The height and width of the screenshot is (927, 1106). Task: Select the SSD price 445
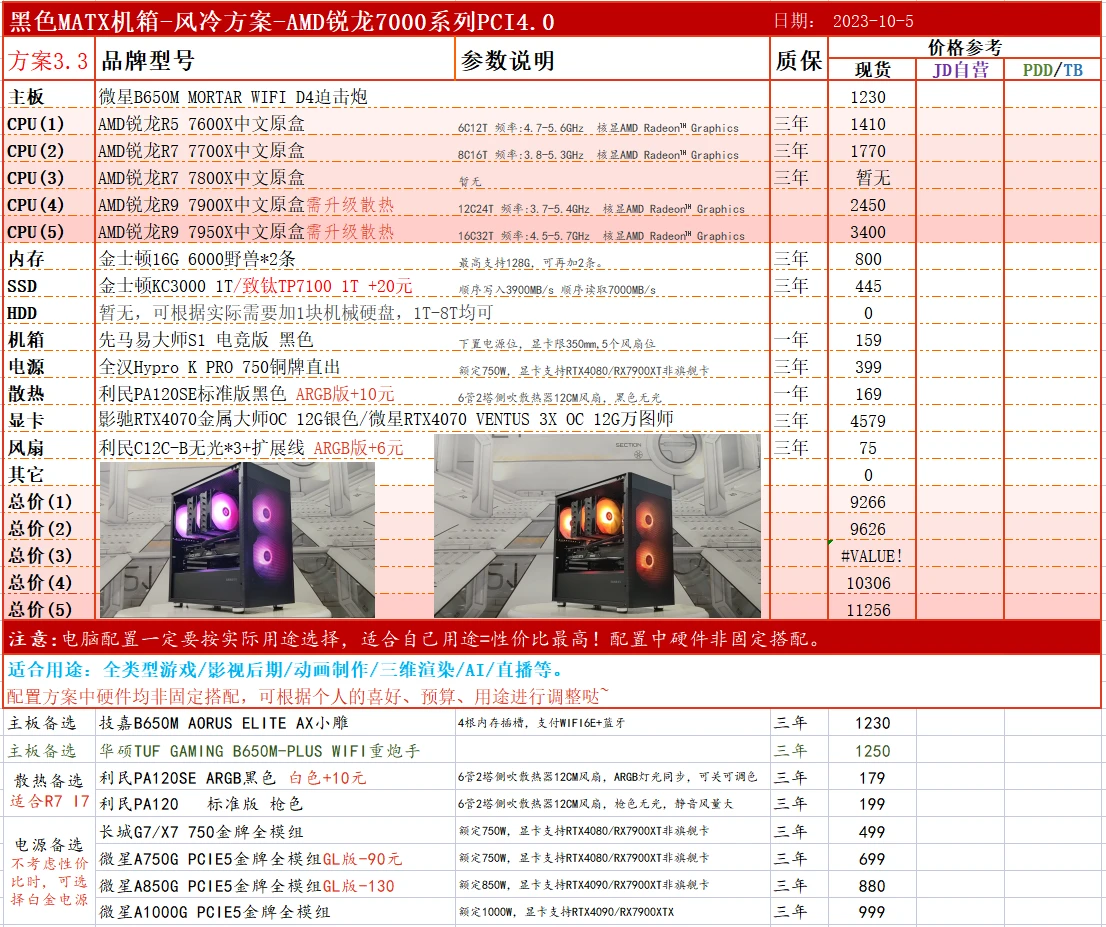(x=868, y=286)
